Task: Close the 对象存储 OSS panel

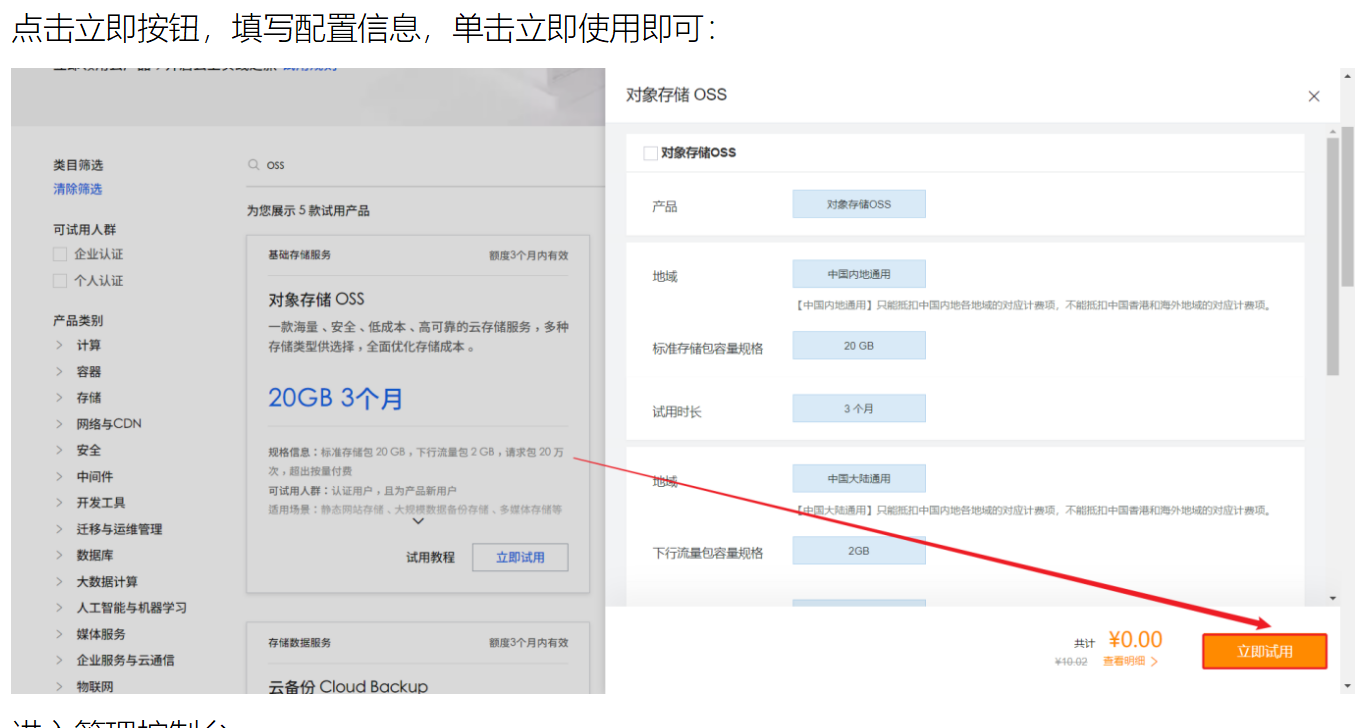Action: tap(1314, 96)
